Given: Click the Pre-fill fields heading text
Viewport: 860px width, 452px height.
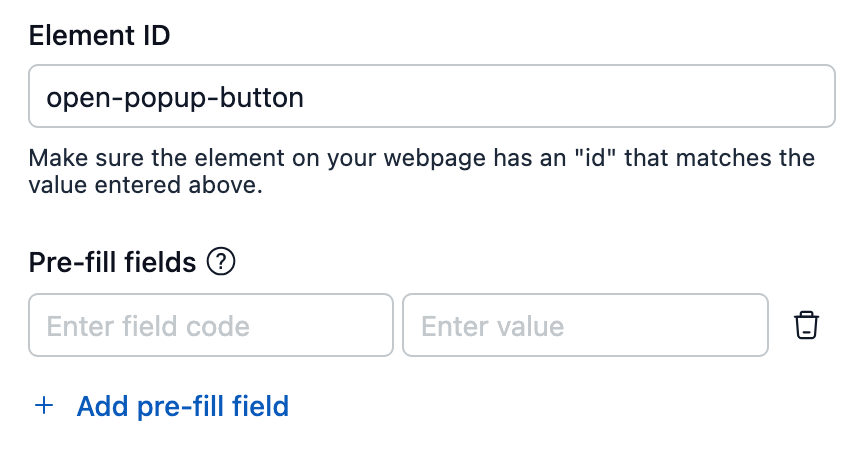Looking at the screenshot, I should click(x=112, y=262).
